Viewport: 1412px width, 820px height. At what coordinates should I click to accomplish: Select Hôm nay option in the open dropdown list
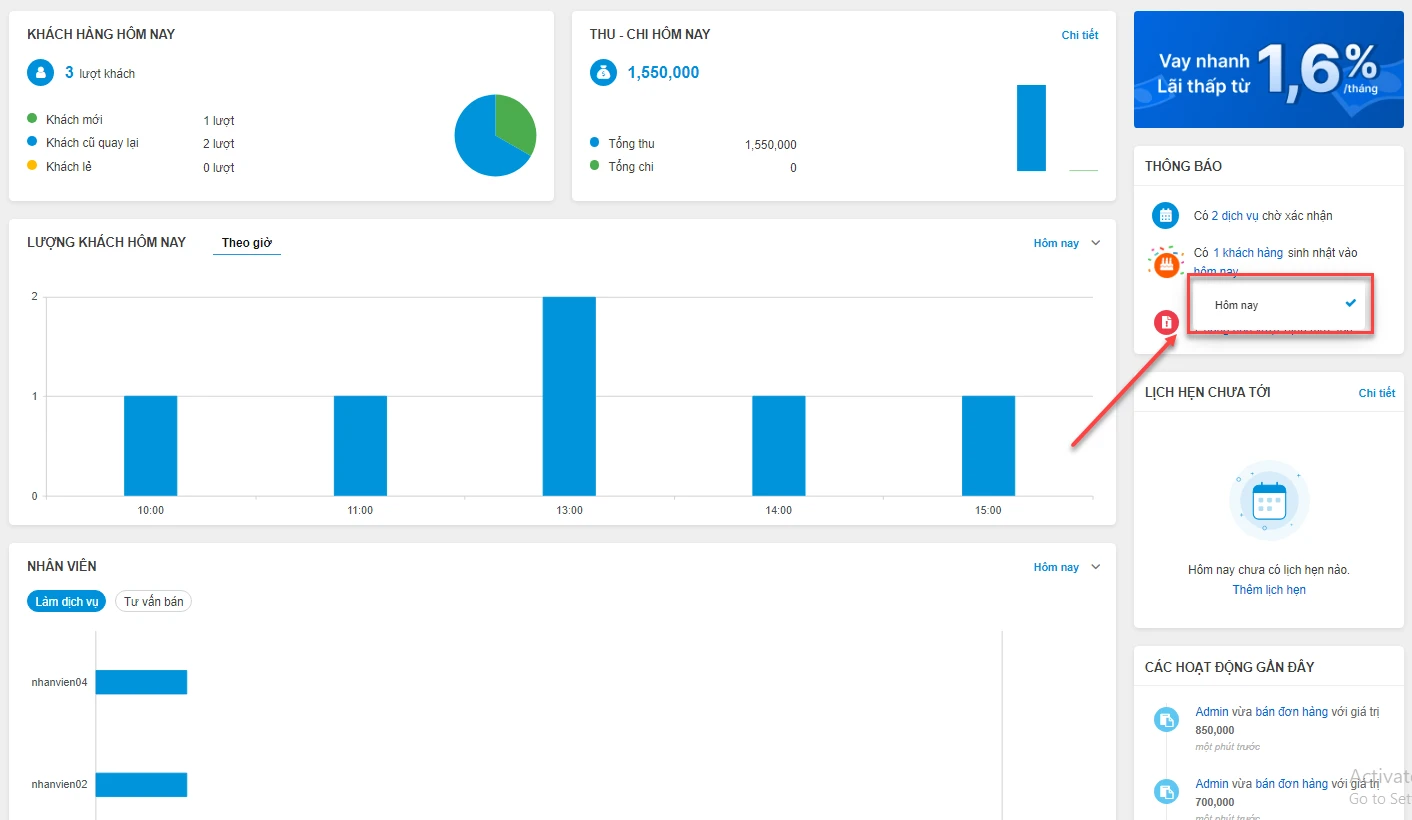click(x=1280, y=305)
